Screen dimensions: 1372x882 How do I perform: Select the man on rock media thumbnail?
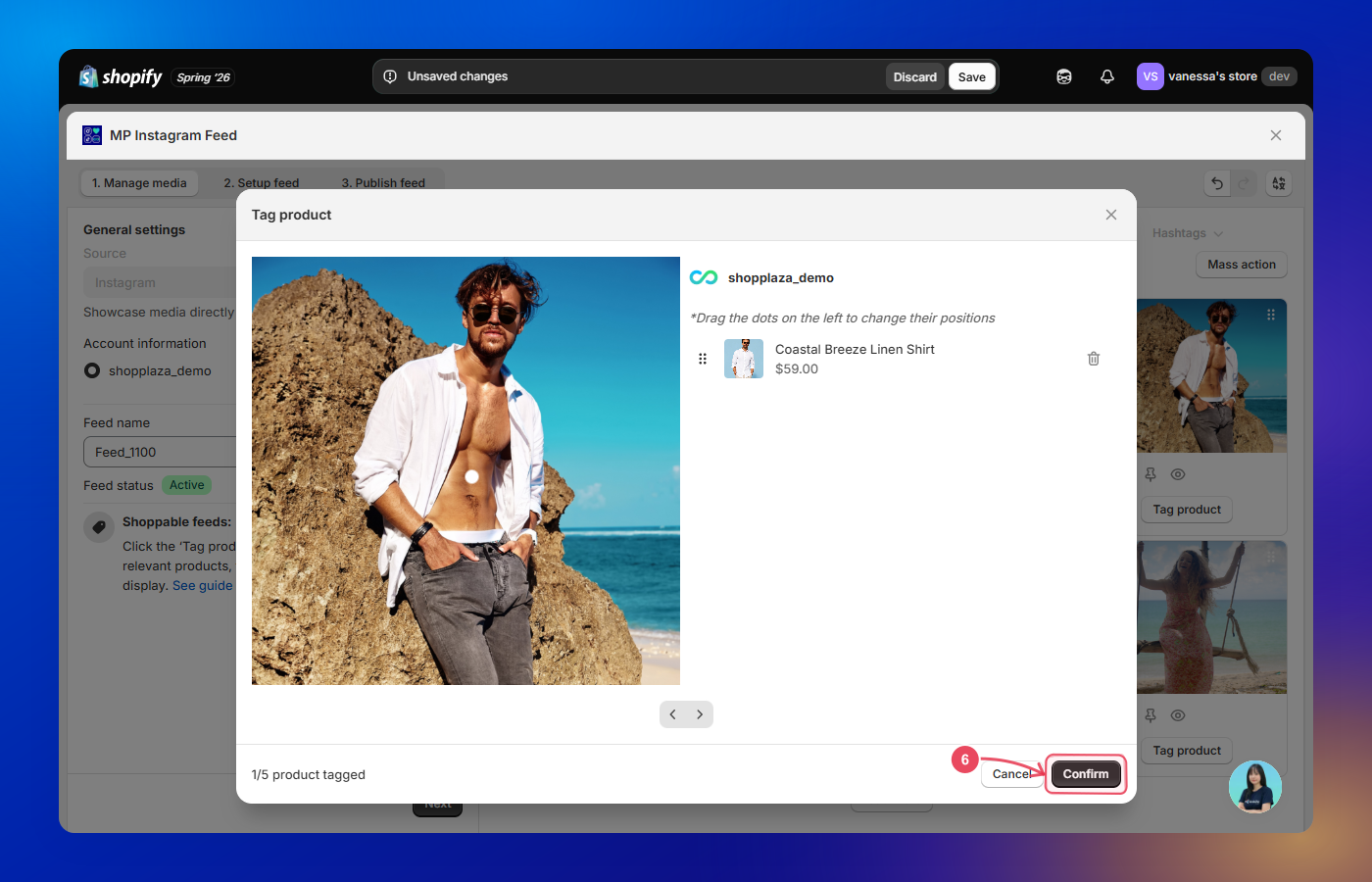(x=1211, y=376)
